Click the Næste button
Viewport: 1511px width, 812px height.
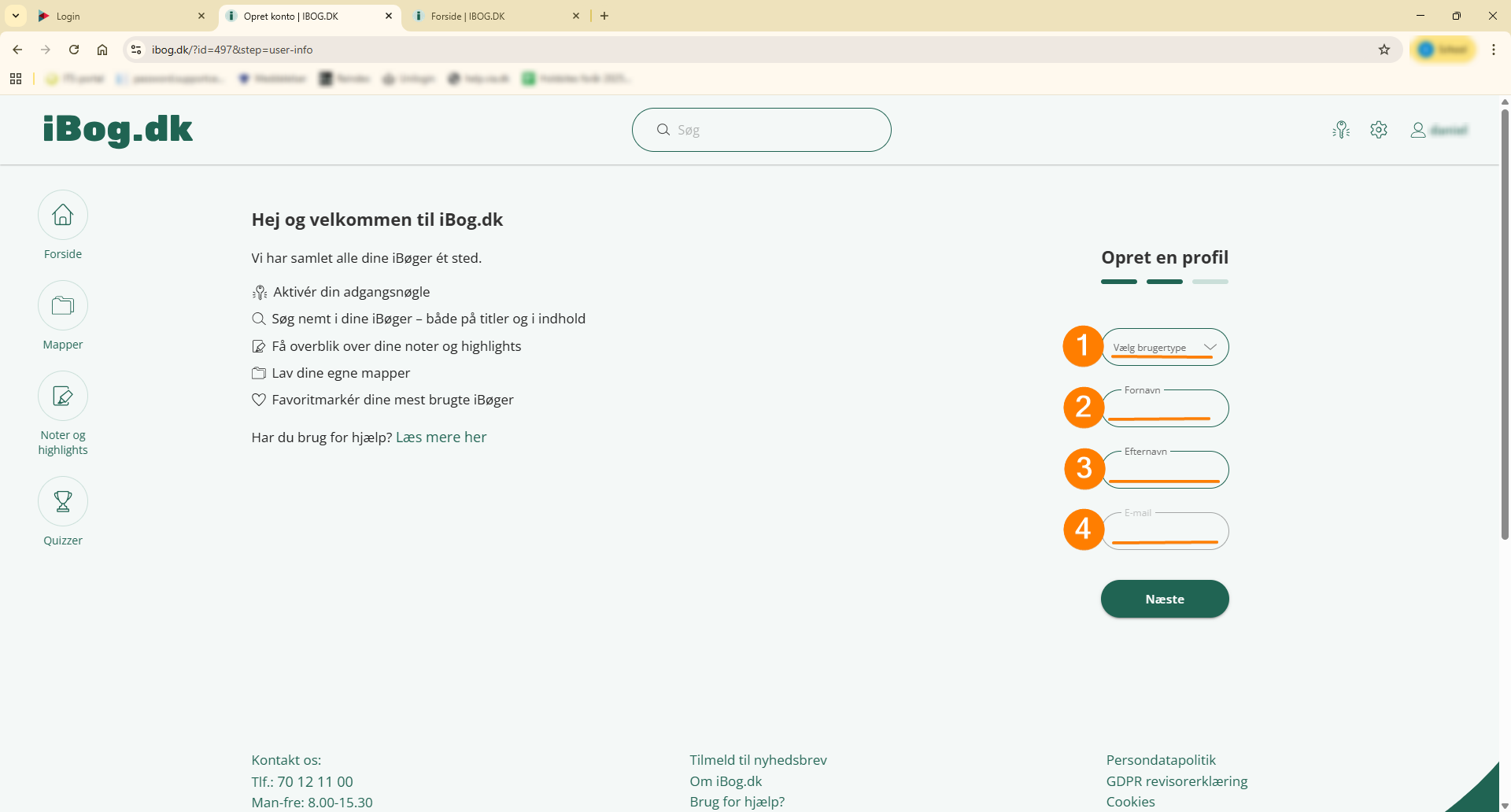1165,599
